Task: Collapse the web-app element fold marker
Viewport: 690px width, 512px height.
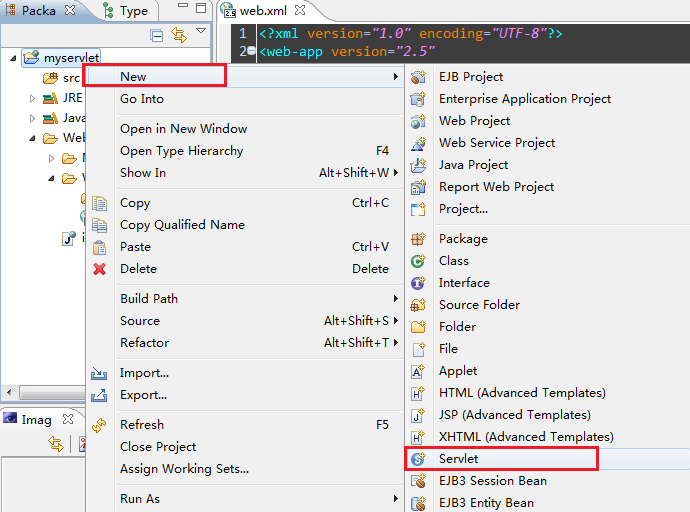Action: 251,51
